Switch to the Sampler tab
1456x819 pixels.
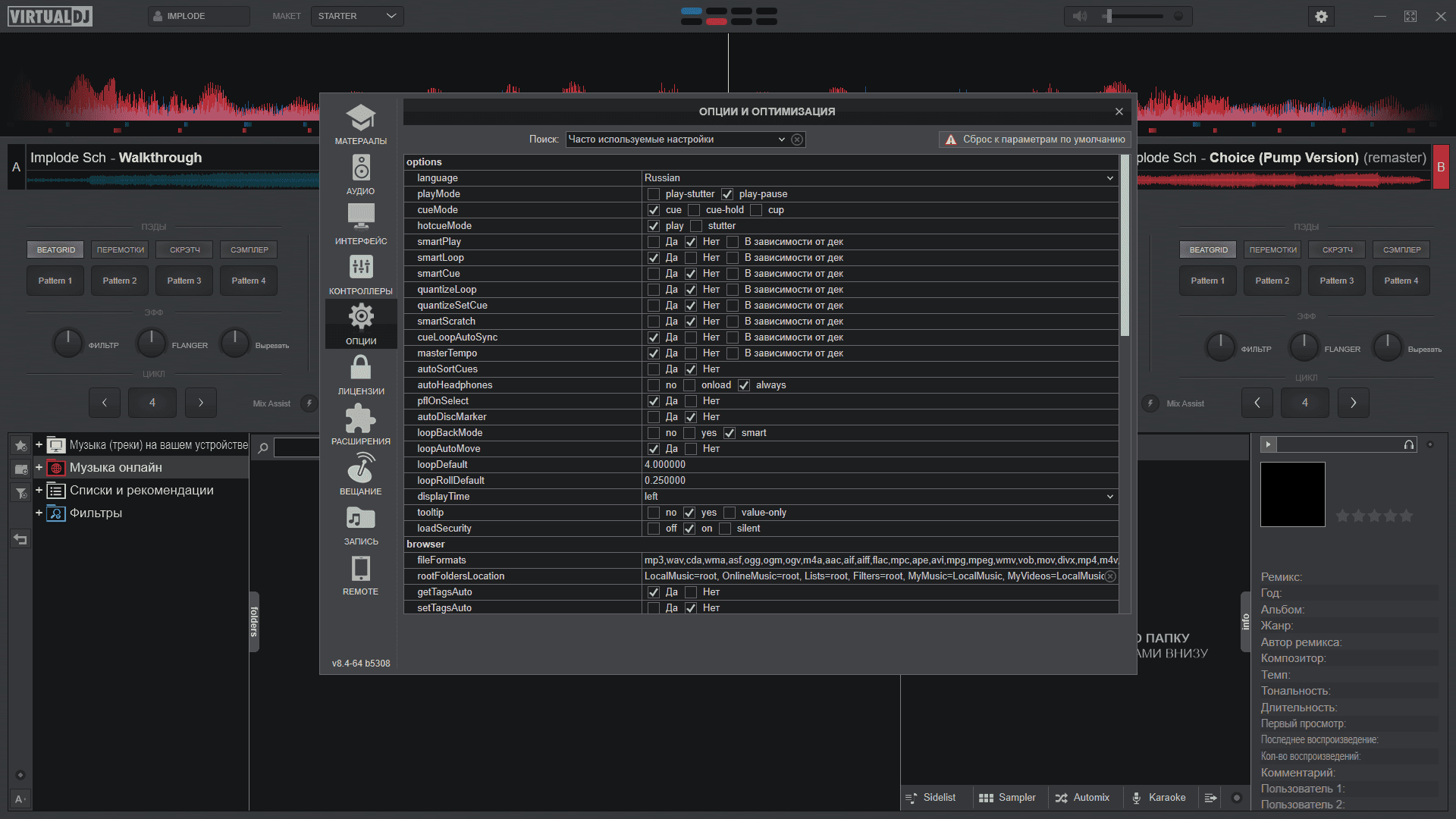click(x=1007, y=798)
